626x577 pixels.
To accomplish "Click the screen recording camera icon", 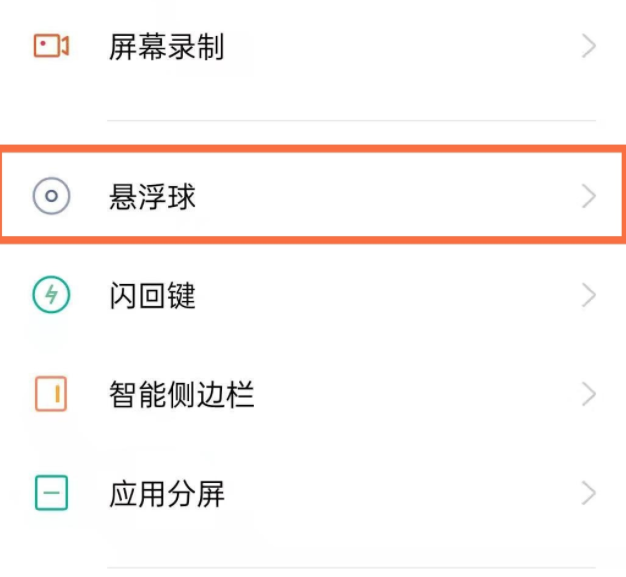I will point(50,46).
